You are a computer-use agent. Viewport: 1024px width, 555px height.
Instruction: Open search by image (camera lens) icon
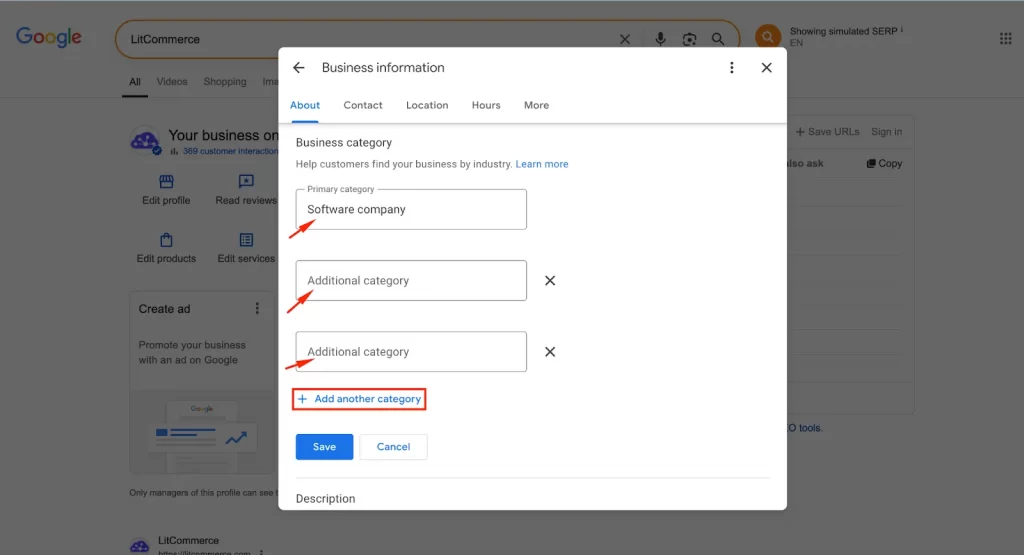pyautogui.click(x=689, y=39)
